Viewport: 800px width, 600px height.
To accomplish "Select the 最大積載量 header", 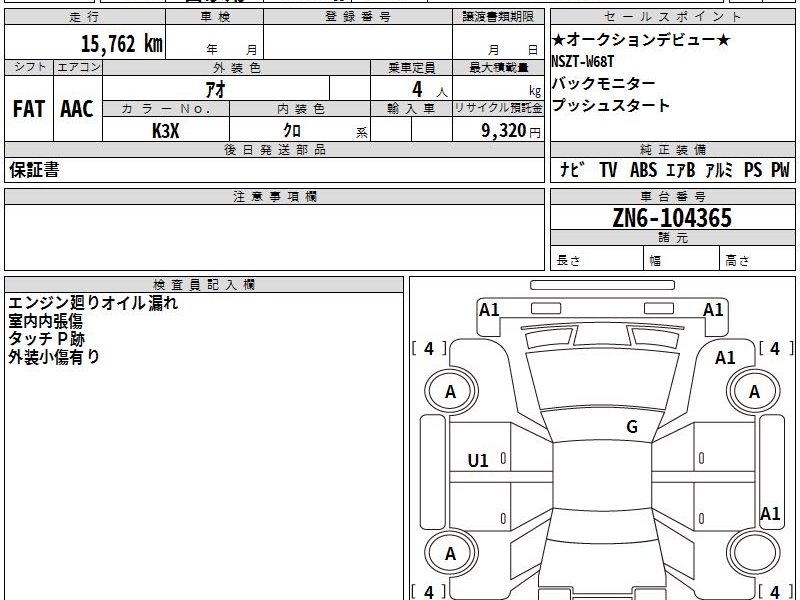I will click(498, 67).
